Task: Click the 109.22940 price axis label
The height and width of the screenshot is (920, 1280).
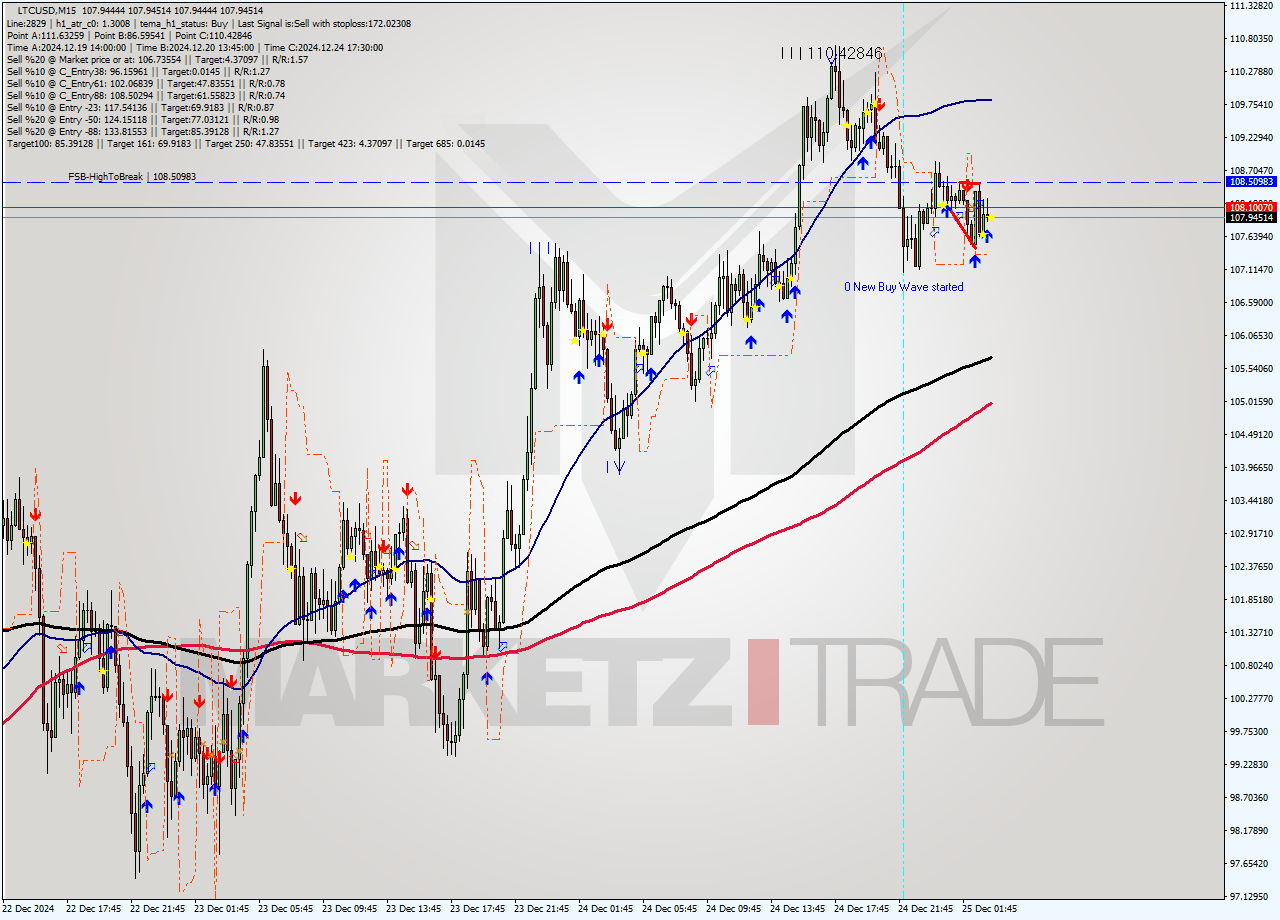Action: pos(1251,137)
